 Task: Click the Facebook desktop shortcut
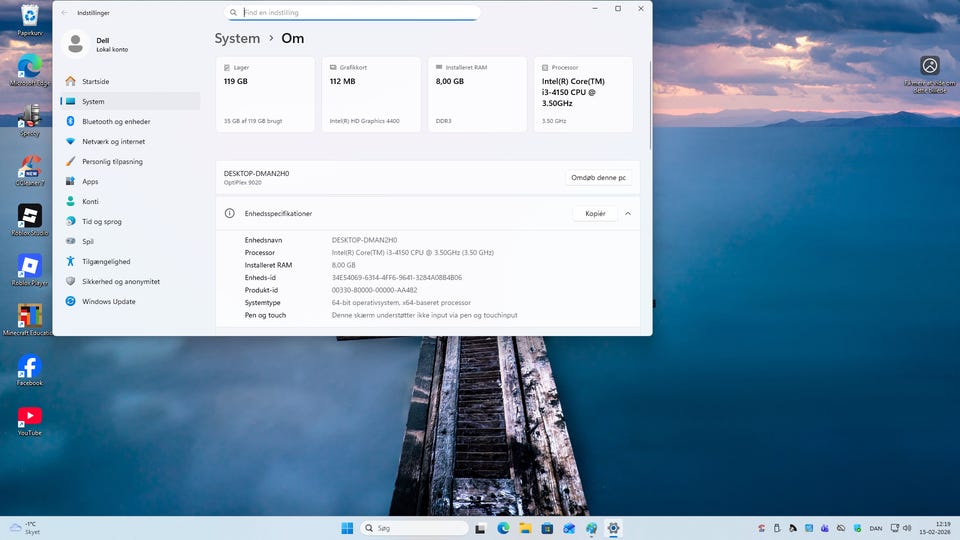(29, 367)
